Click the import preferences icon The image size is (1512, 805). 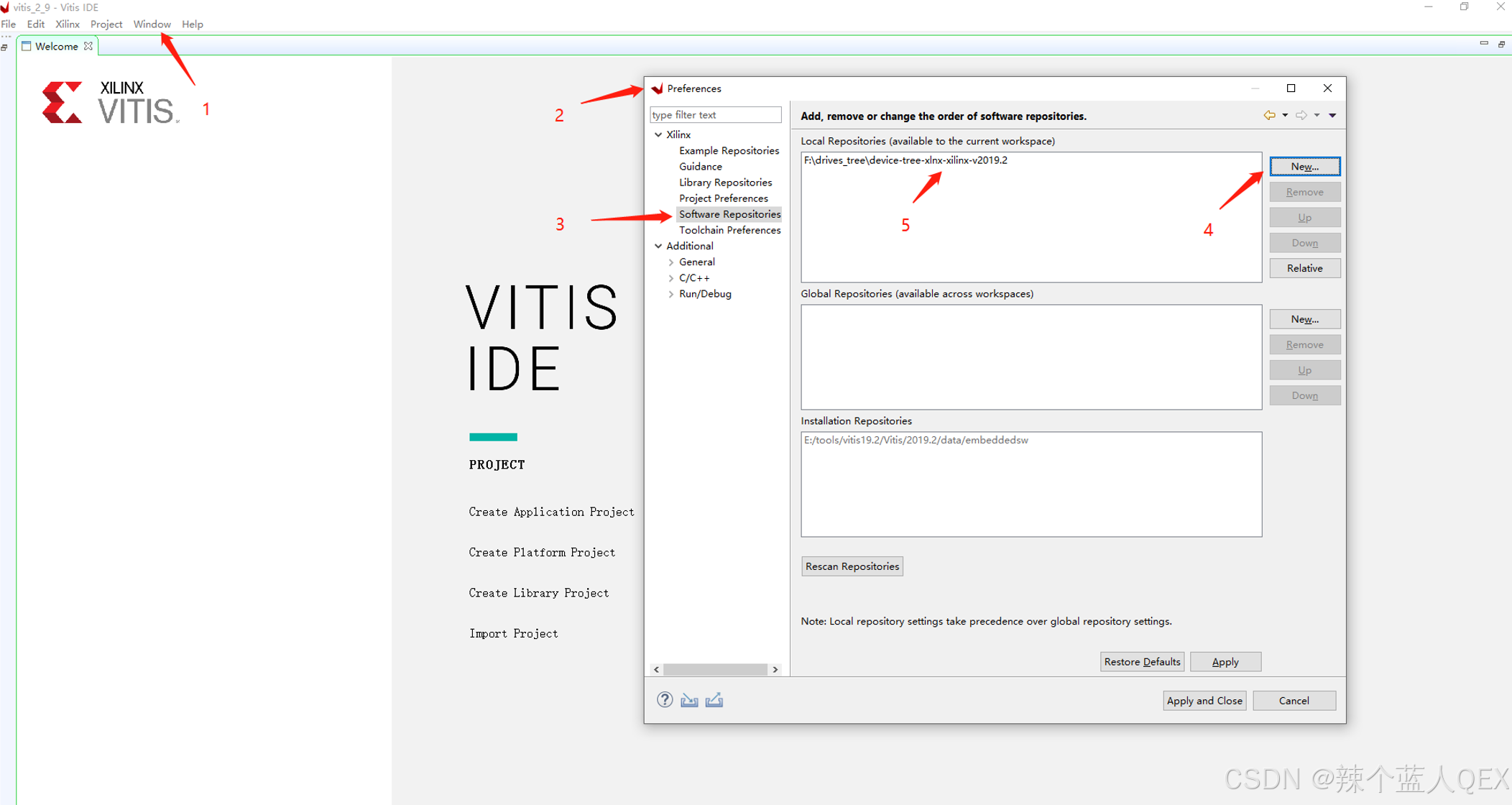click(689, 700)
